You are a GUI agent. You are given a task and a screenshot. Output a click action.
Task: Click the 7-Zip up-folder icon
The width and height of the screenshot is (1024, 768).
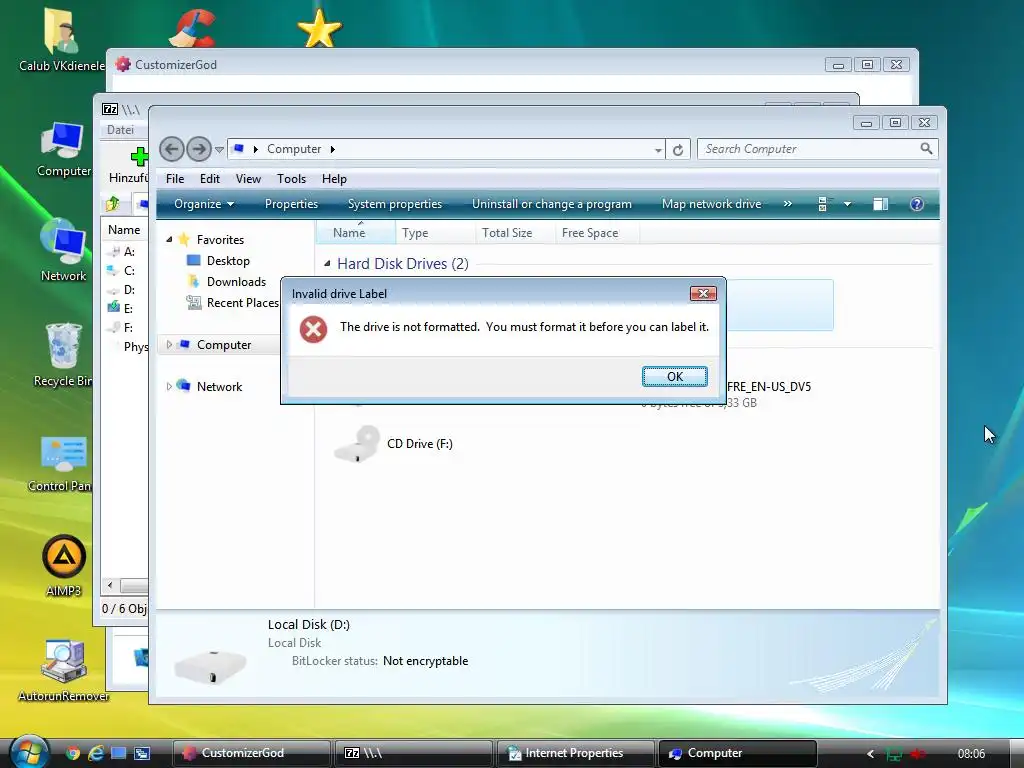pyautogui.click(x=113, y=204)
